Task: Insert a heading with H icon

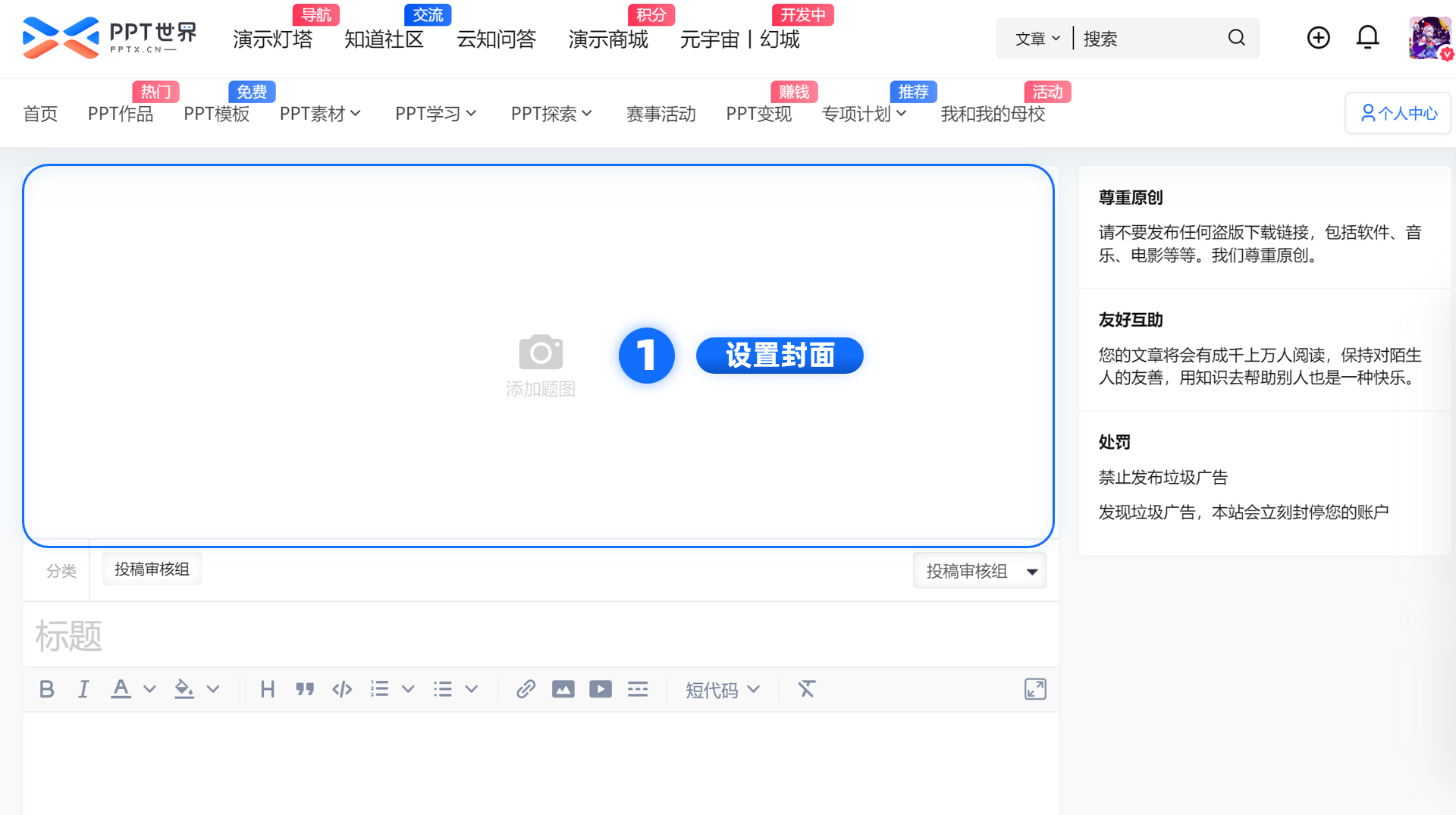Action: coord(267,689)
